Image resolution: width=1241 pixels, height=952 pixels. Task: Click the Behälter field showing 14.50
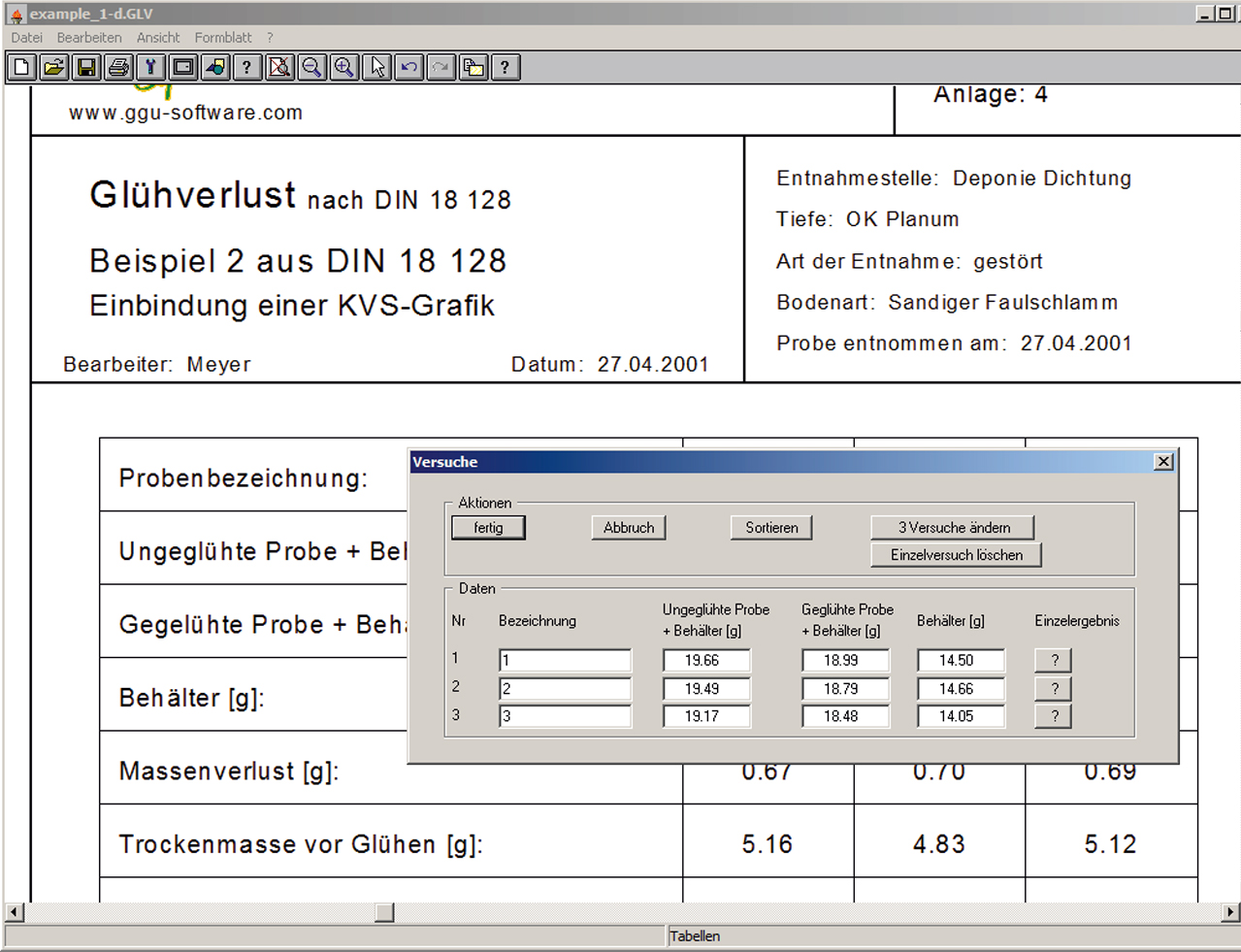coord(961,661)
